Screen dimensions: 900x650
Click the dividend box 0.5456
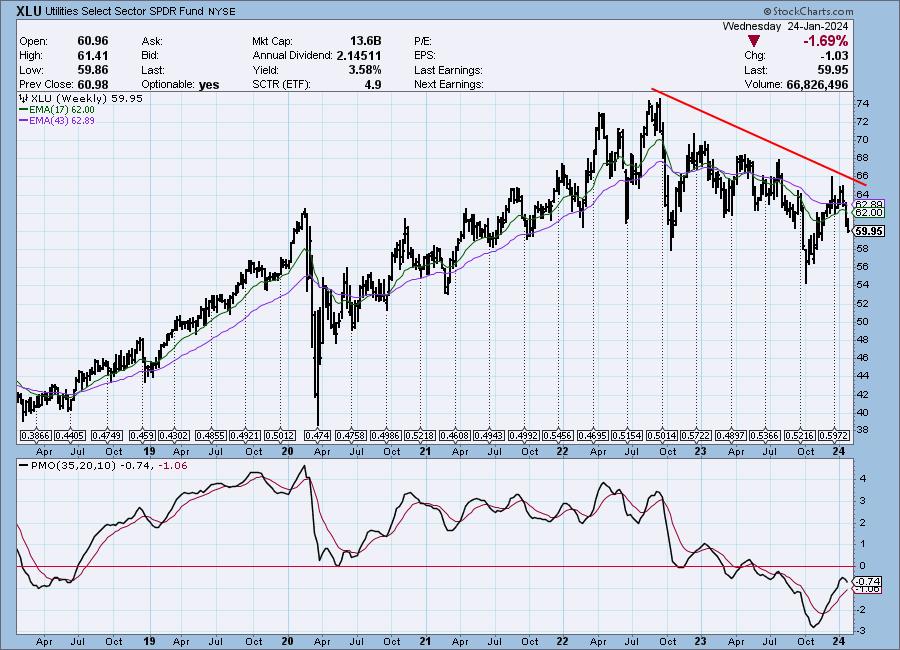(559, 436)
